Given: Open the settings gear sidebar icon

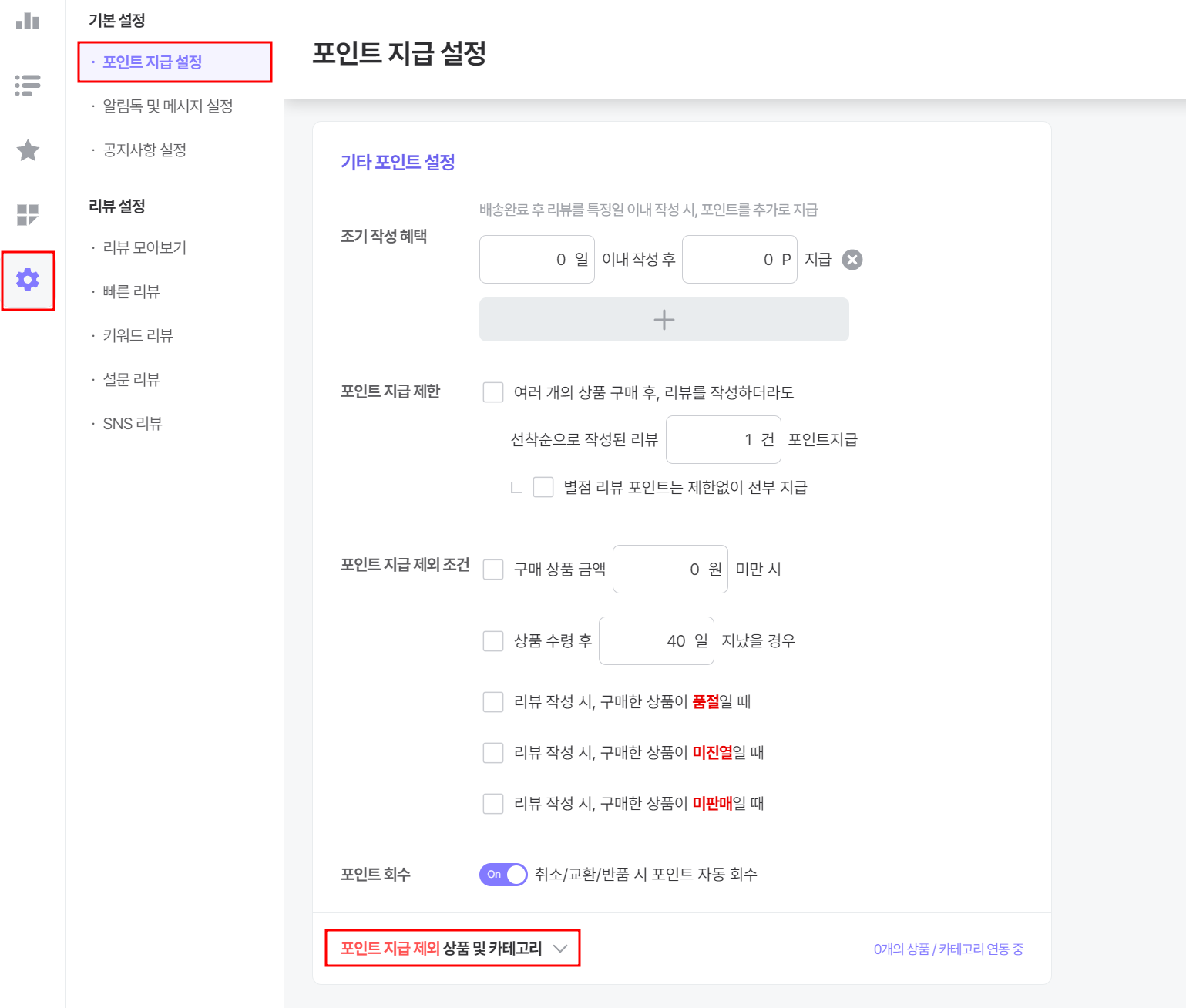Looking at the screenshot, I should pos(28,280).
